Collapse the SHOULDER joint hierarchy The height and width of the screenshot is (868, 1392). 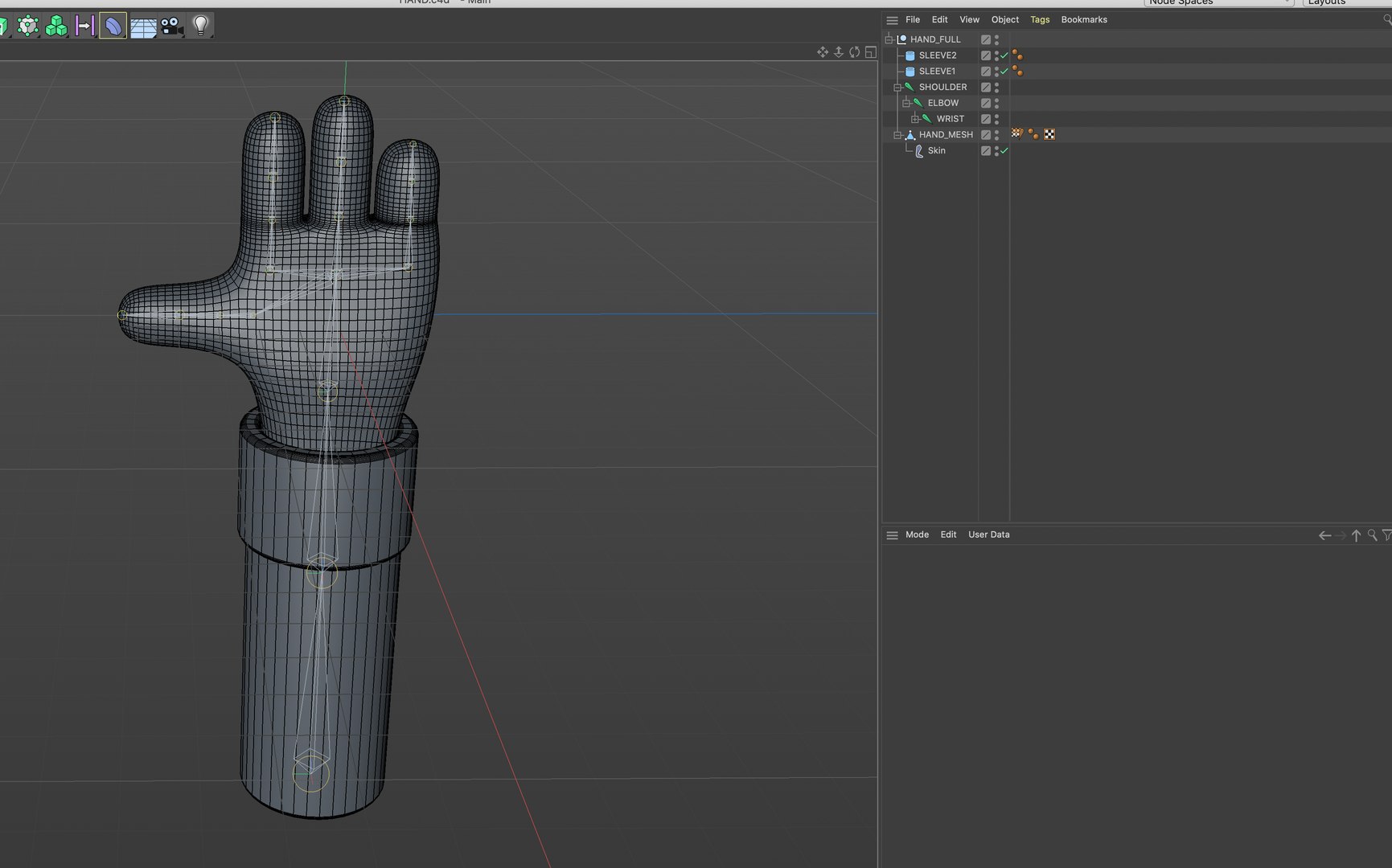[897, 88]
